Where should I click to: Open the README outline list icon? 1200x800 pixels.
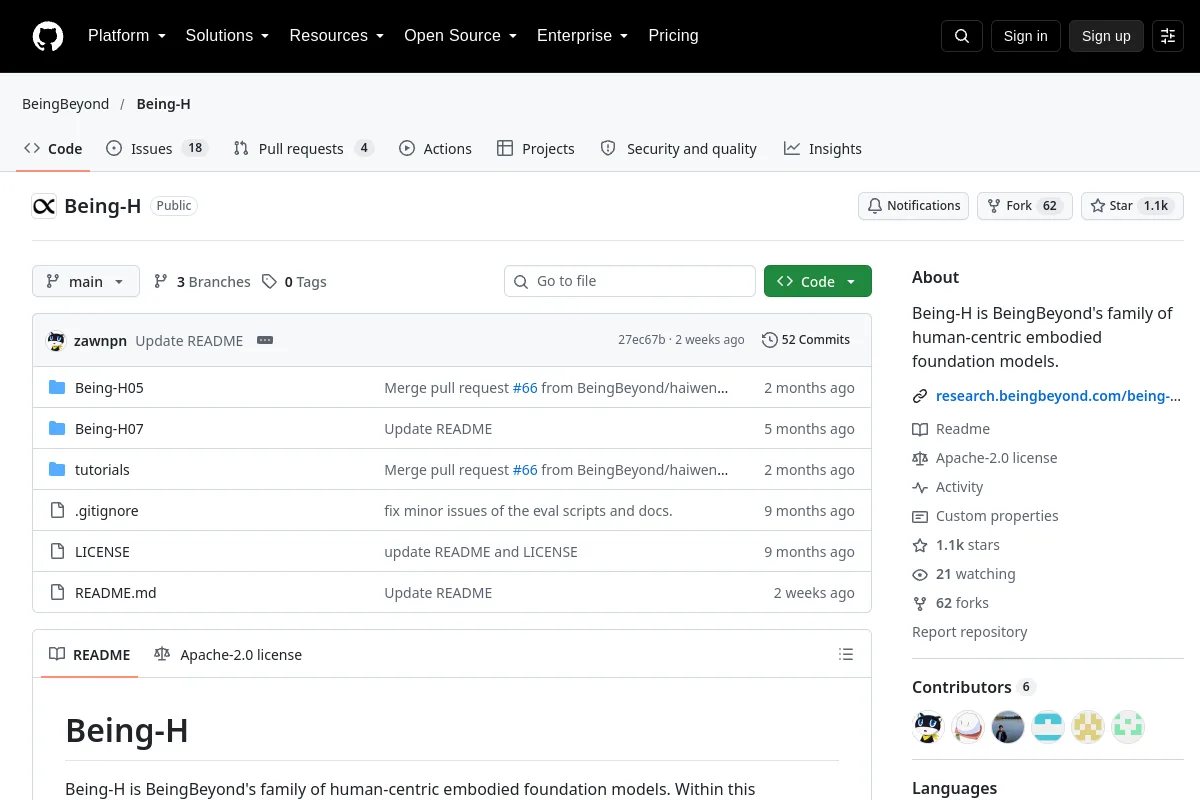coord(846,655)
